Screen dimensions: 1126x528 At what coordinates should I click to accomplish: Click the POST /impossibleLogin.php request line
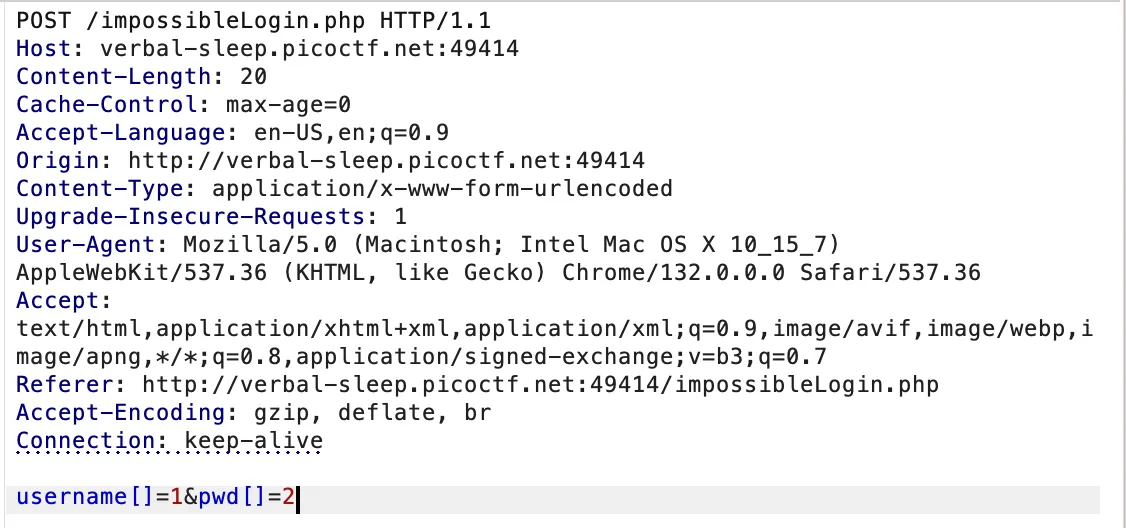[253, 20]
